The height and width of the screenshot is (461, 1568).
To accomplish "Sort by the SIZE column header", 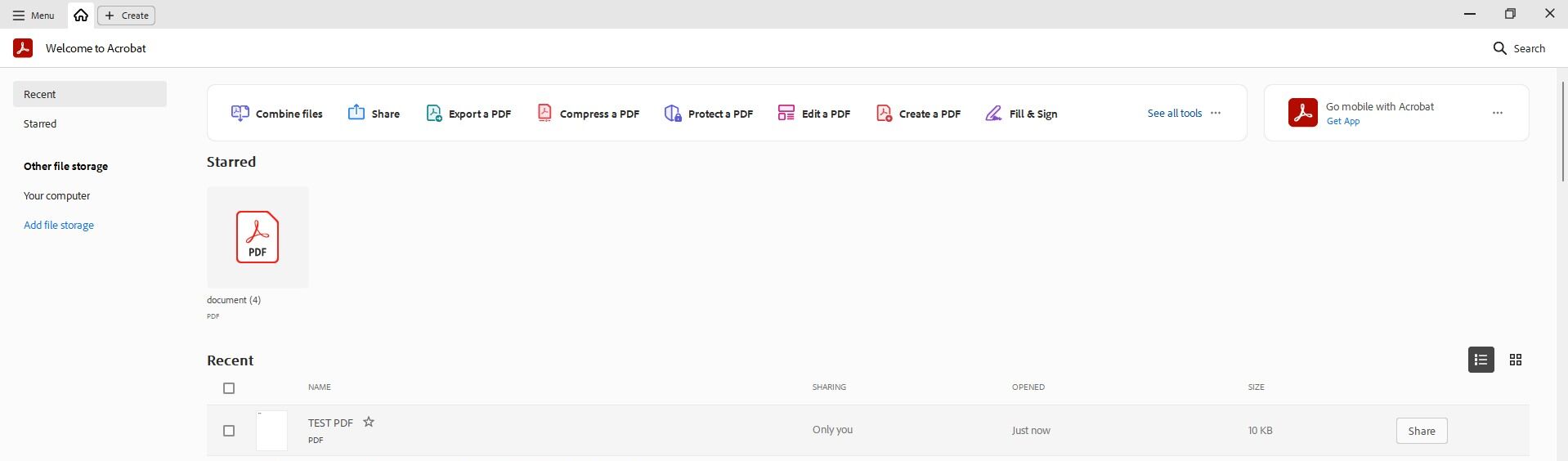I will (1257, 387).
